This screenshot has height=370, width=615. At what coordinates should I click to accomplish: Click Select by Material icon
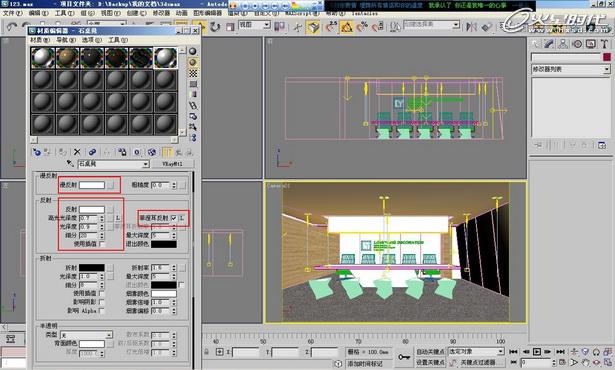193,127
